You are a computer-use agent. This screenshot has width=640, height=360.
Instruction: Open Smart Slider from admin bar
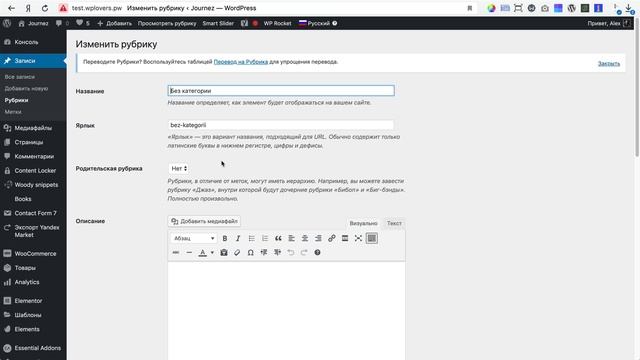pyautogui.click(x=218, y=23)
